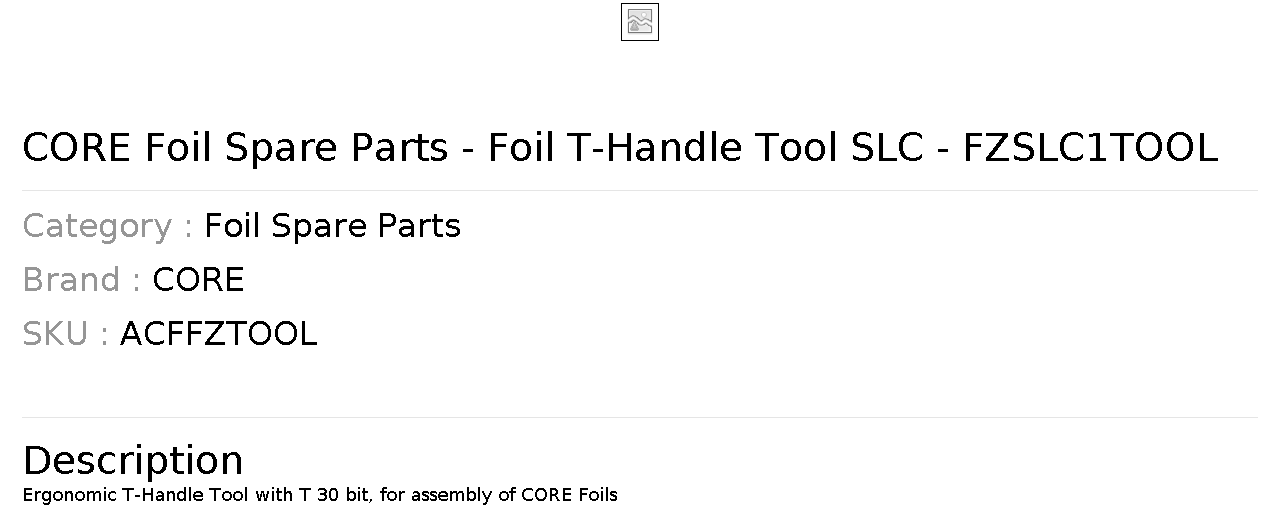The width and height of the screenshot is (1280, 528).
Task: Click the 'SKU :' label
Action: click(x=66, y=334)
